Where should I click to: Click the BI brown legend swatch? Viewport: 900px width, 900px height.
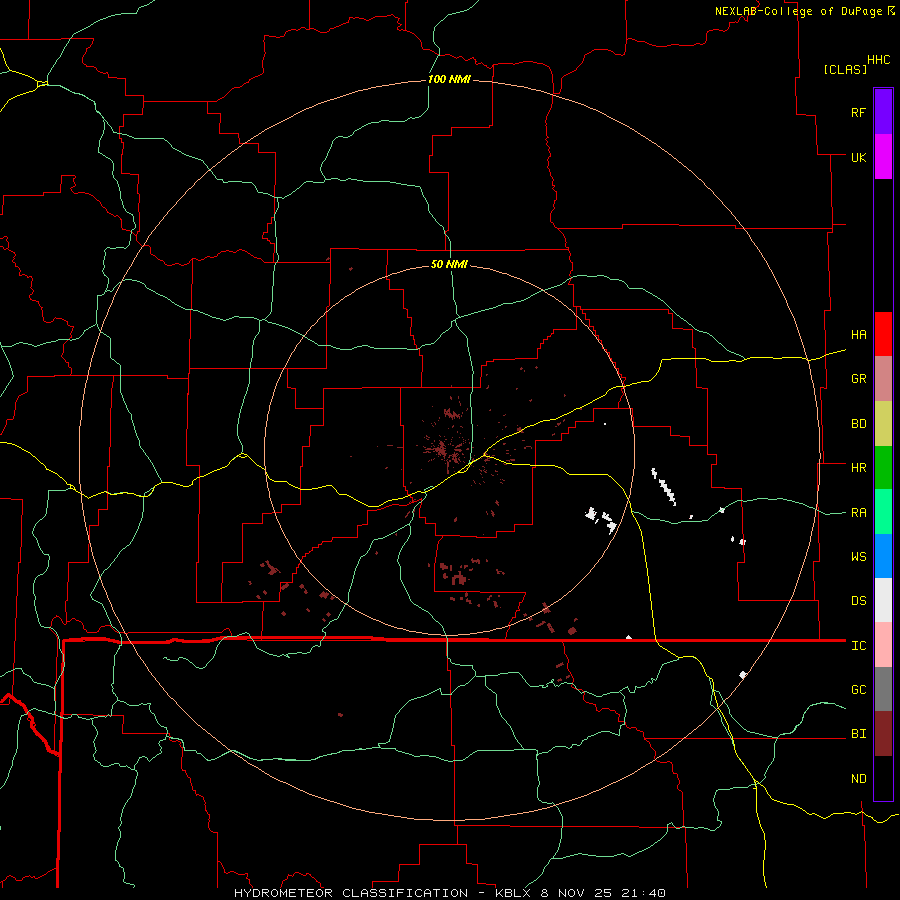pyautogui.click(x=883, y=734)
